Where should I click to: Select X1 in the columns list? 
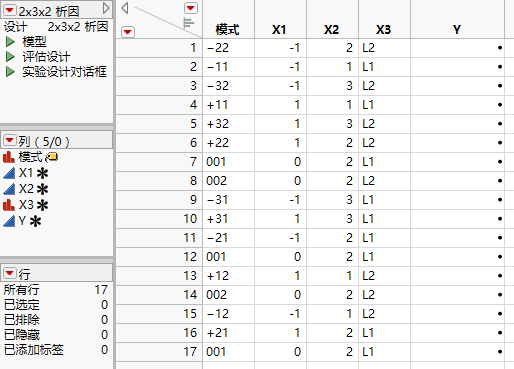click(26, 173)
